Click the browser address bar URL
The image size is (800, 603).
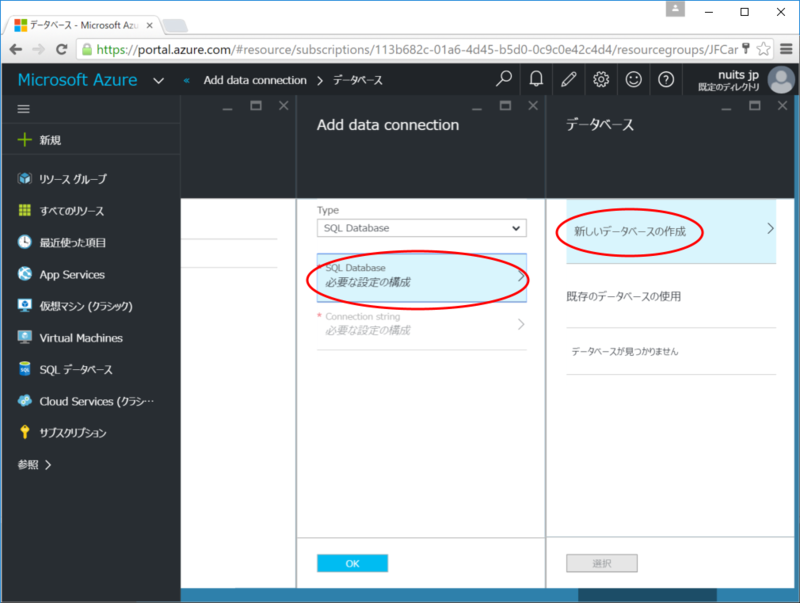click(417, 49)
